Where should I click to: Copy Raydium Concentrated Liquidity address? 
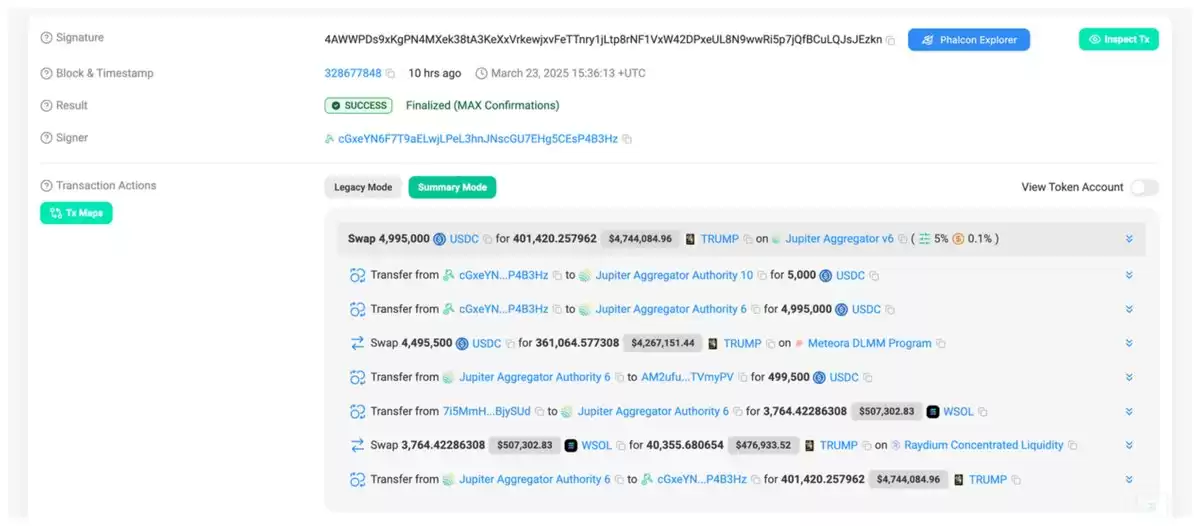tap(1072, 446)
